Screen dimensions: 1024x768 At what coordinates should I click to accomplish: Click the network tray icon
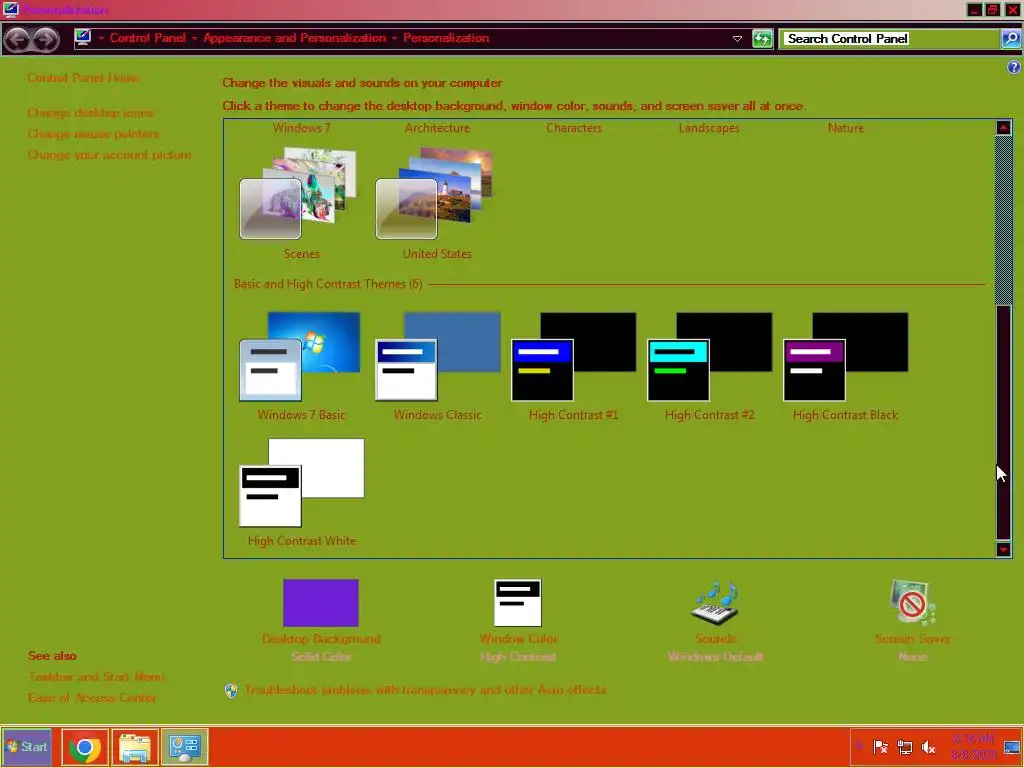tap(904, 747)
